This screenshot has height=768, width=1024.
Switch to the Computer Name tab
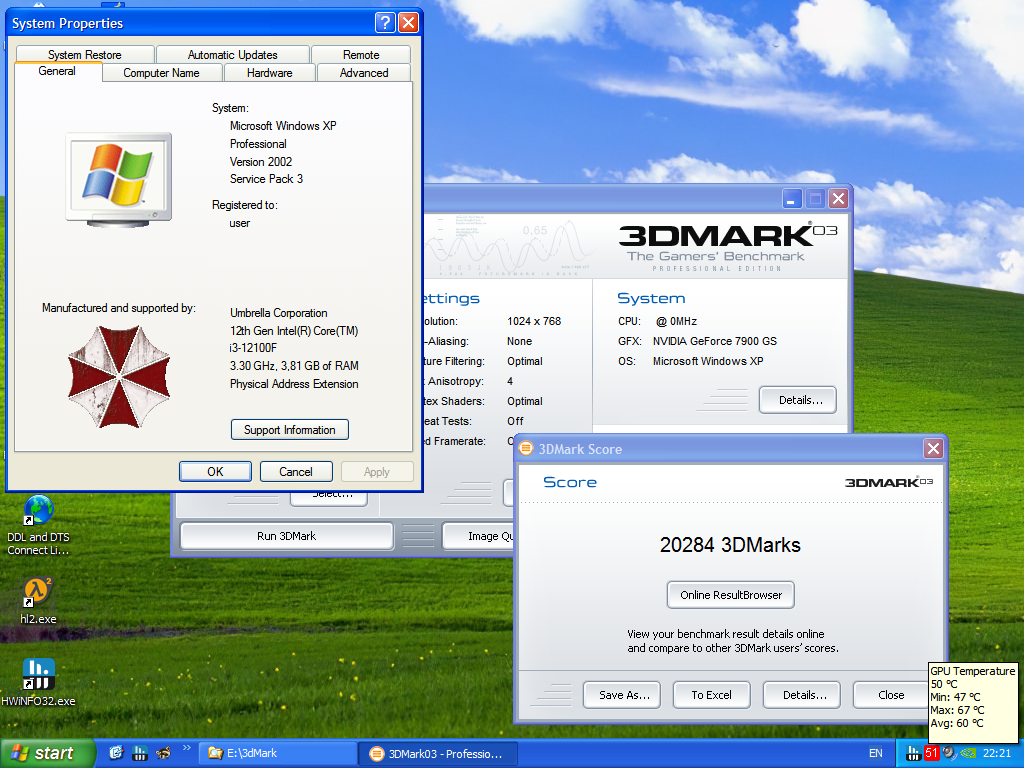coord(162,72)
